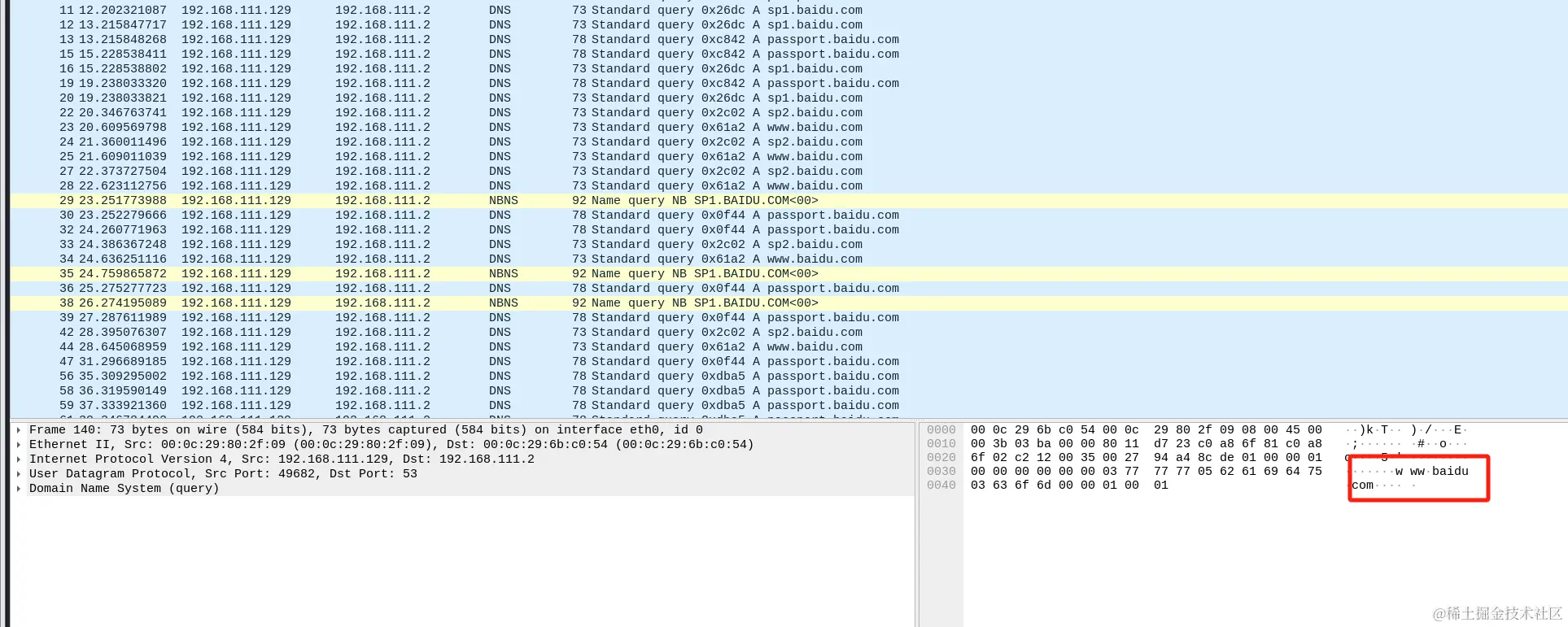
Task: Expand the User Datagram Protocol arrow
Action: pos(19,474)
